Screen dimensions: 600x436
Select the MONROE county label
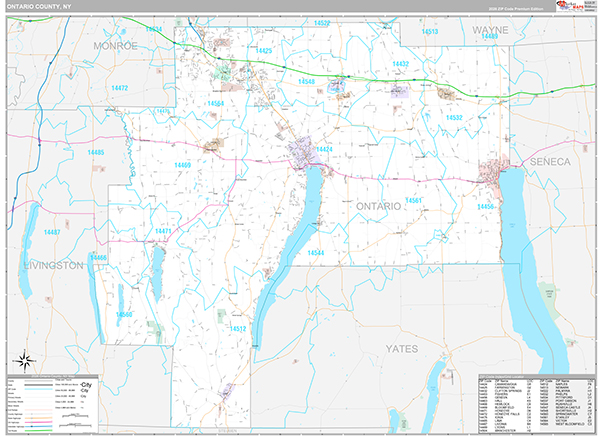click(115, 46)
